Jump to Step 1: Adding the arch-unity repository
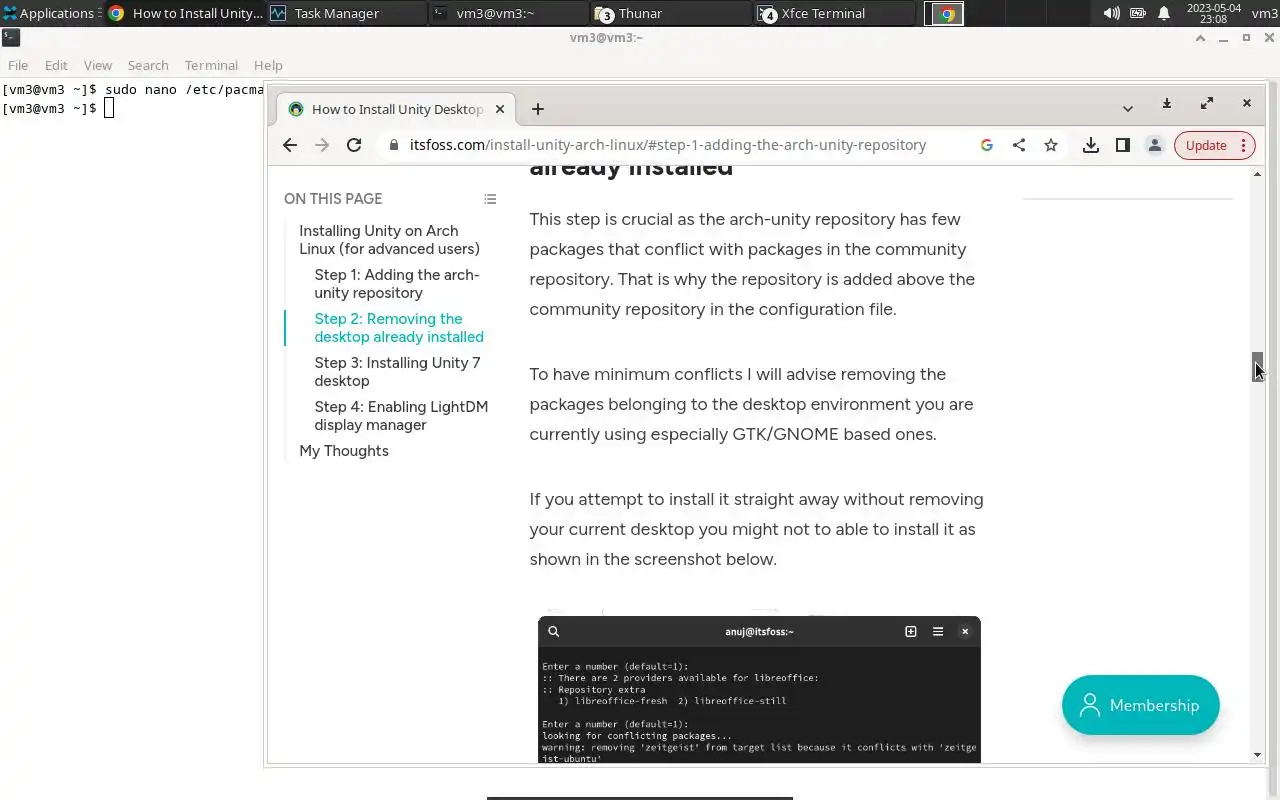This screenshot has height=800, width=1280. pos(397,284)
